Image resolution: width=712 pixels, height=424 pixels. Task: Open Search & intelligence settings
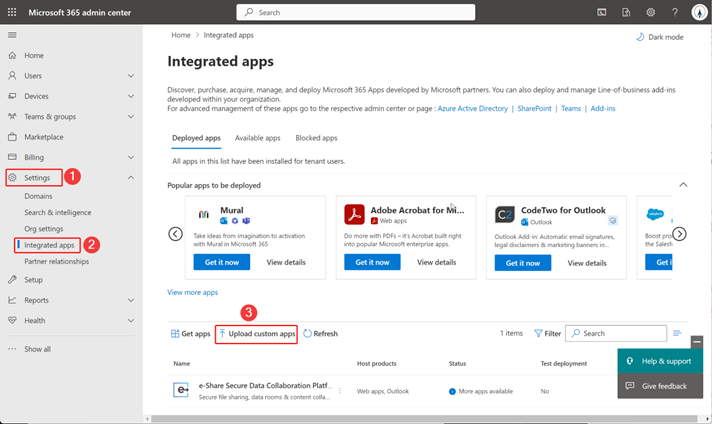pyautogui.click(x=58, y=212)
